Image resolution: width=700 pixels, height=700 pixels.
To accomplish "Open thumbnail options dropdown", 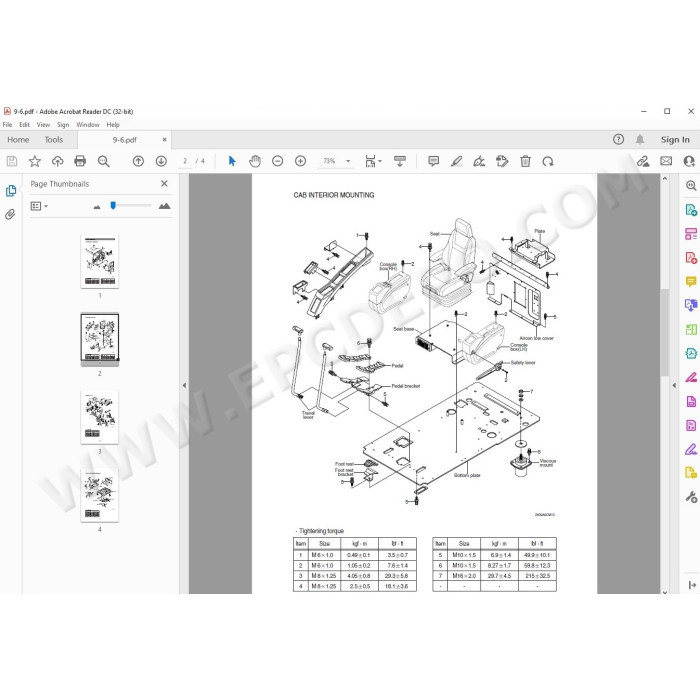I will [39, 206].
